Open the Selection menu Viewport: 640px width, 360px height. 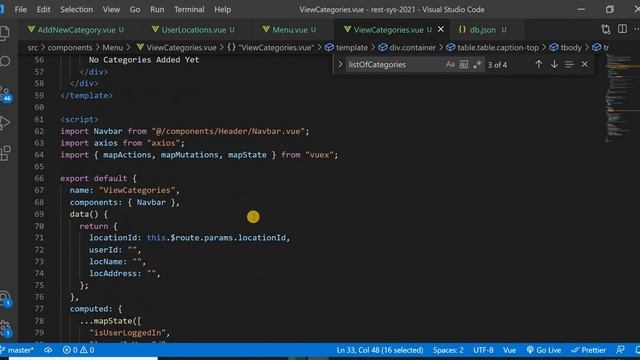(x=76, y=9)
